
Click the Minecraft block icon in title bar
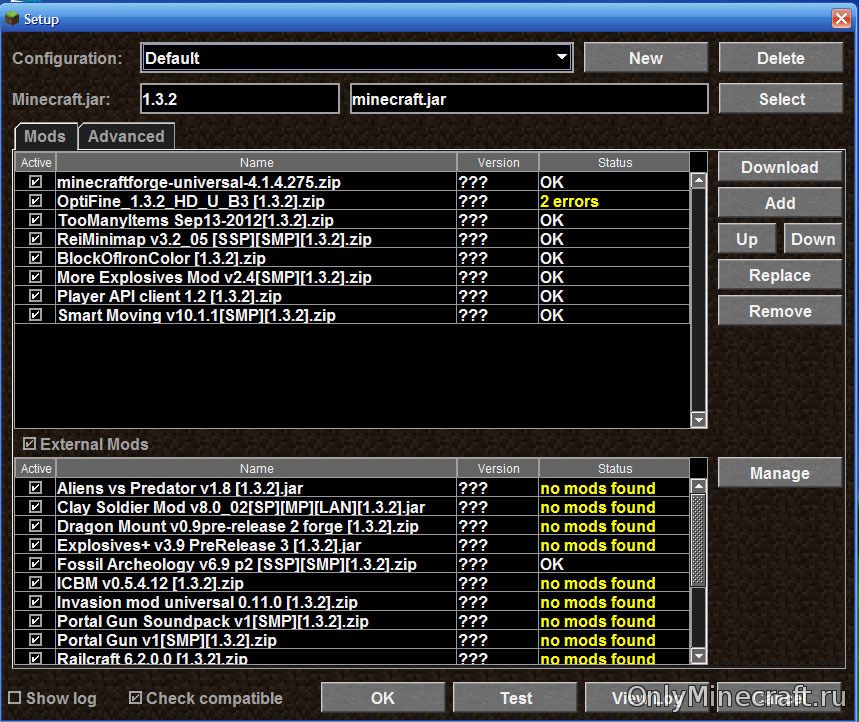[x=12, y=18]
